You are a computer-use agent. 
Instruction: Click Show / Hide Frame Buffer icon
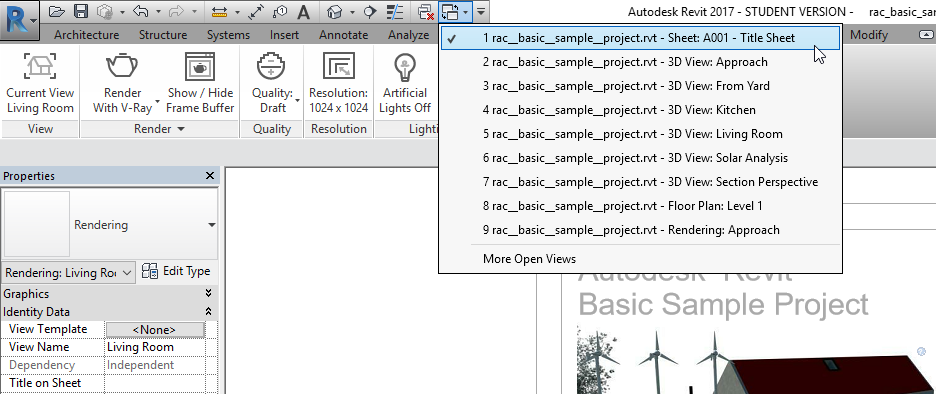(200, 66)
